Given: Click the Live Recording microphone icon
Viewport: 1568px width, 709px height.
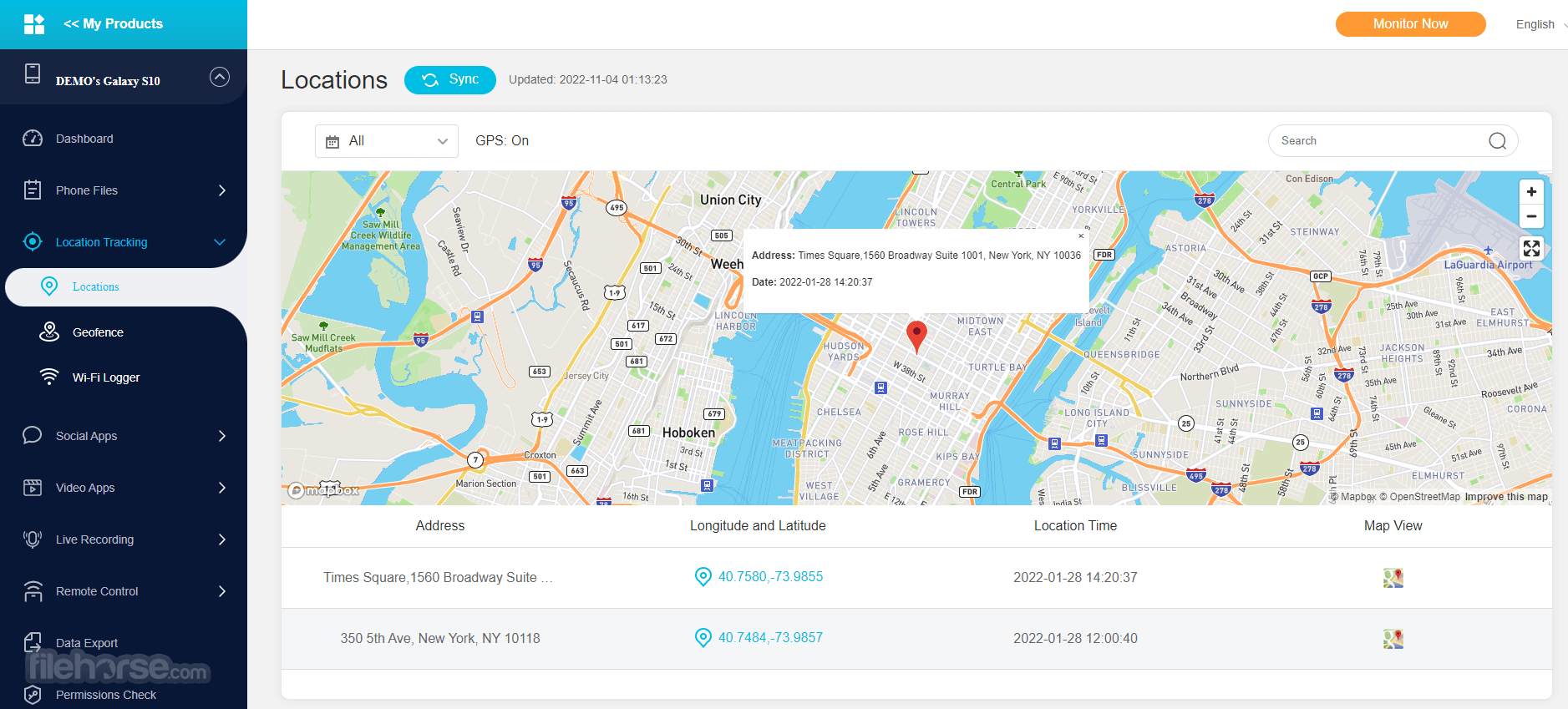Looking at the screenshot, I should [33, 539].
